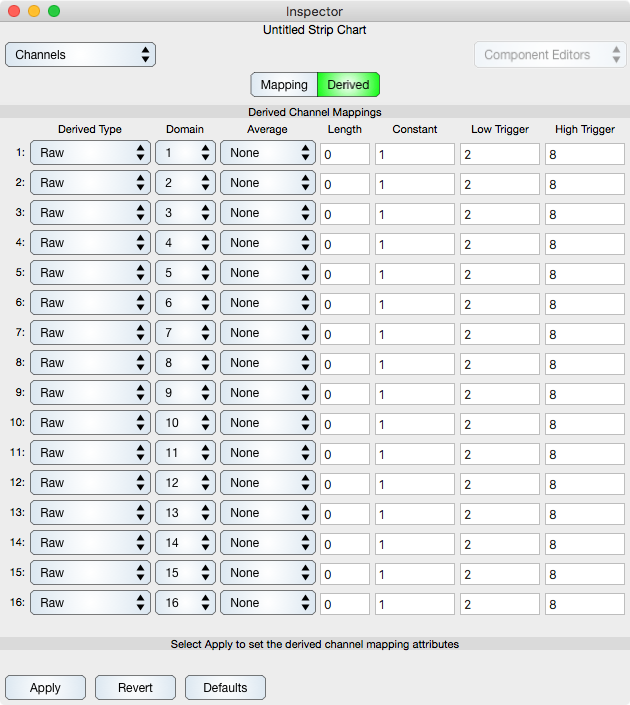Click Constant field for channel 6

point(415,304)
